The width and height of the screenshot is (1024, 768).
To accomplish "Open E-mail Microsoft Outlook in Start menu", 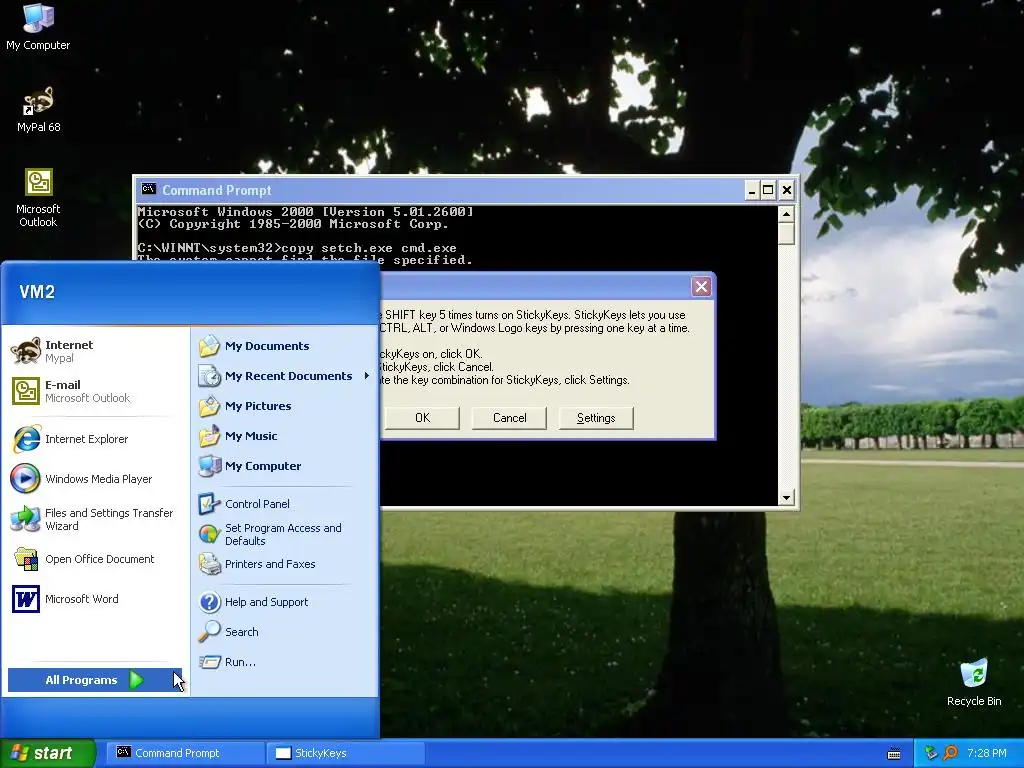I will (x=95, y=391).
